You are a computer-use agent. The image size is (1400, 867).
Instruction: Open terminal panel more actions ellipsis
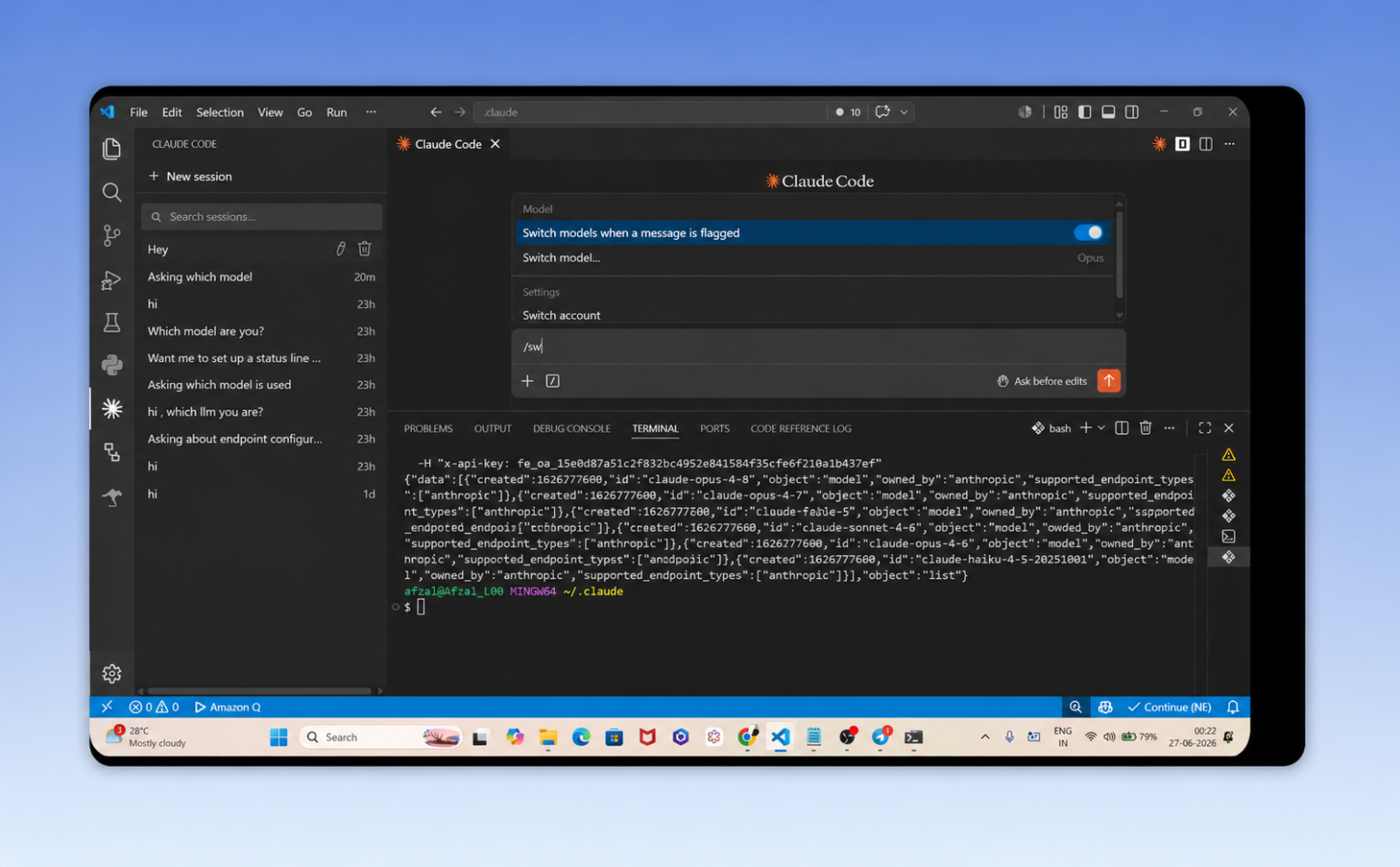[x=1169, y=428]
